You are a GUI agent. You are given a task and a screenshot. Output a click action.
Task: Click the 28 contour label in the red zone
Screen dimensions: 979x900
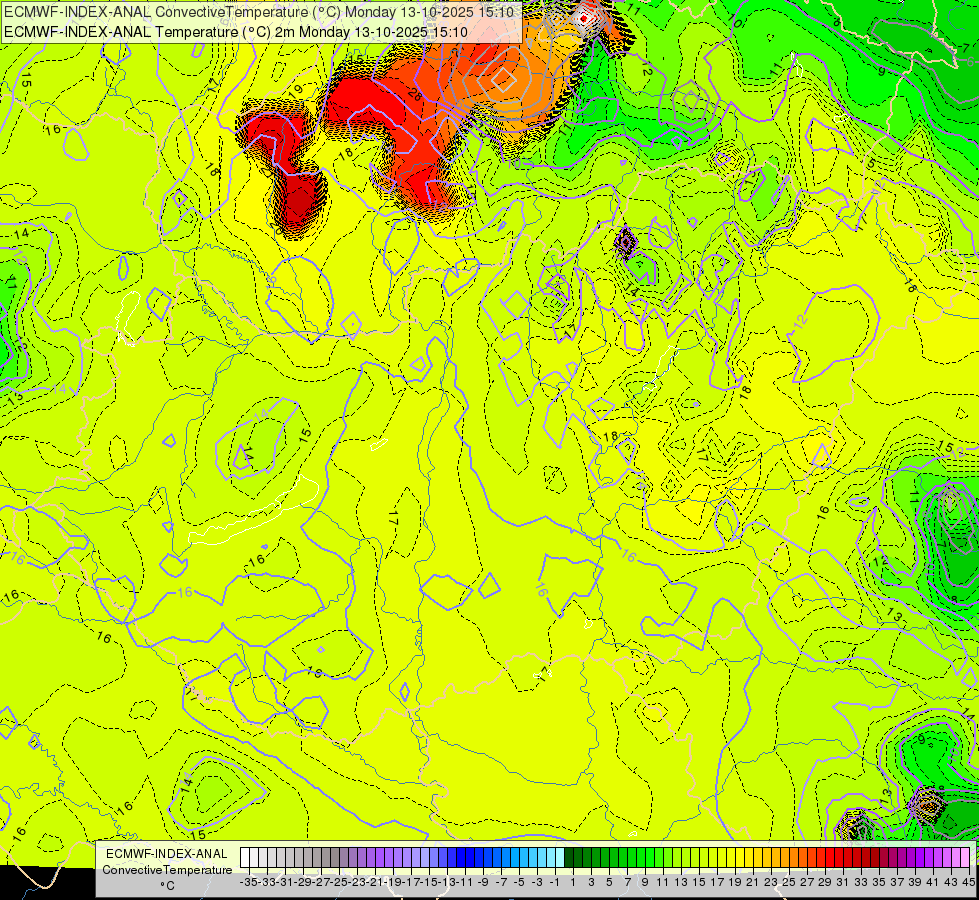(x=415, y=94)
